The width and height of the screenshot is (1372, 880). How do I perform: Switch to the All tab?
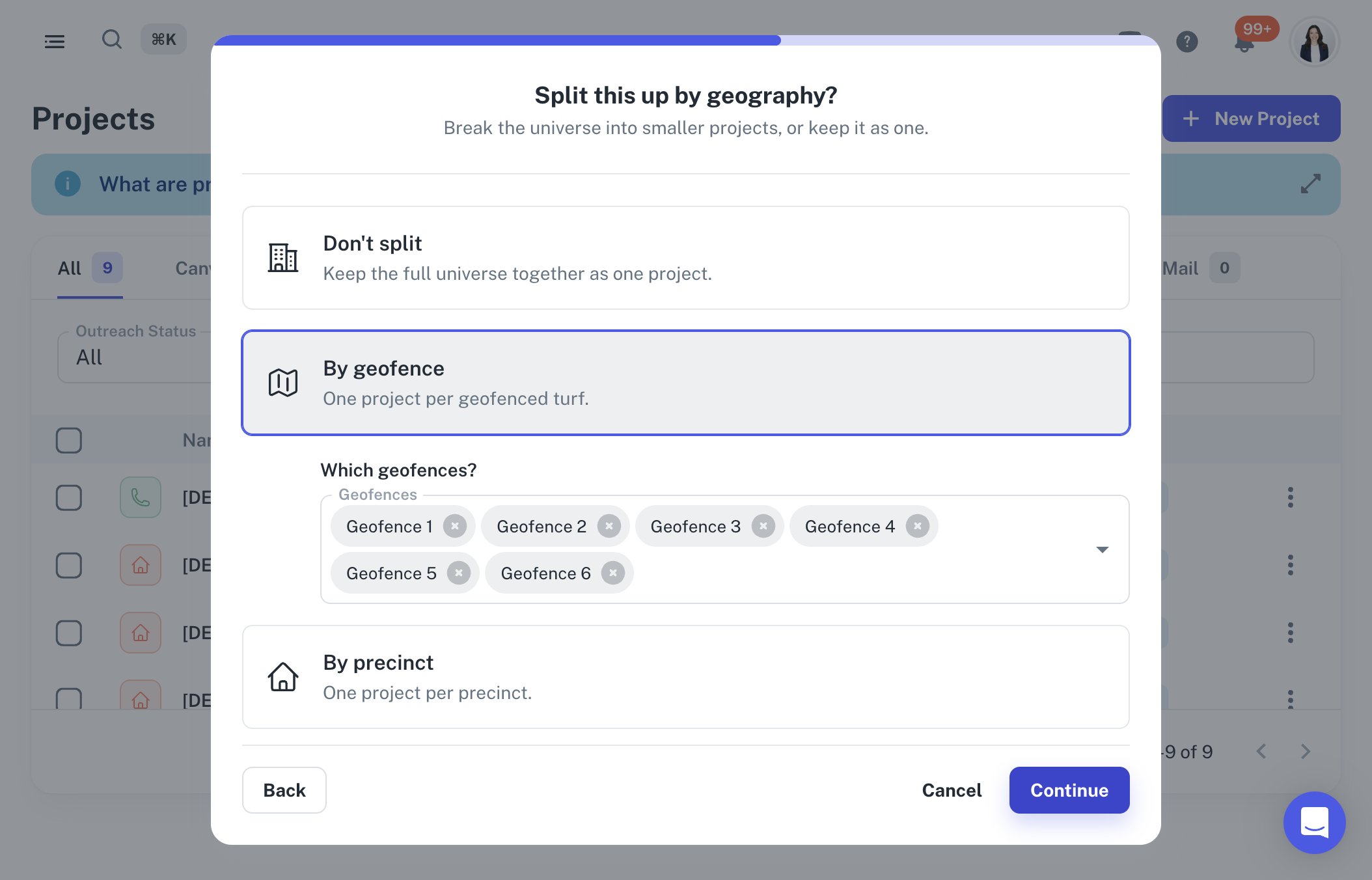[x=90, y=268]
